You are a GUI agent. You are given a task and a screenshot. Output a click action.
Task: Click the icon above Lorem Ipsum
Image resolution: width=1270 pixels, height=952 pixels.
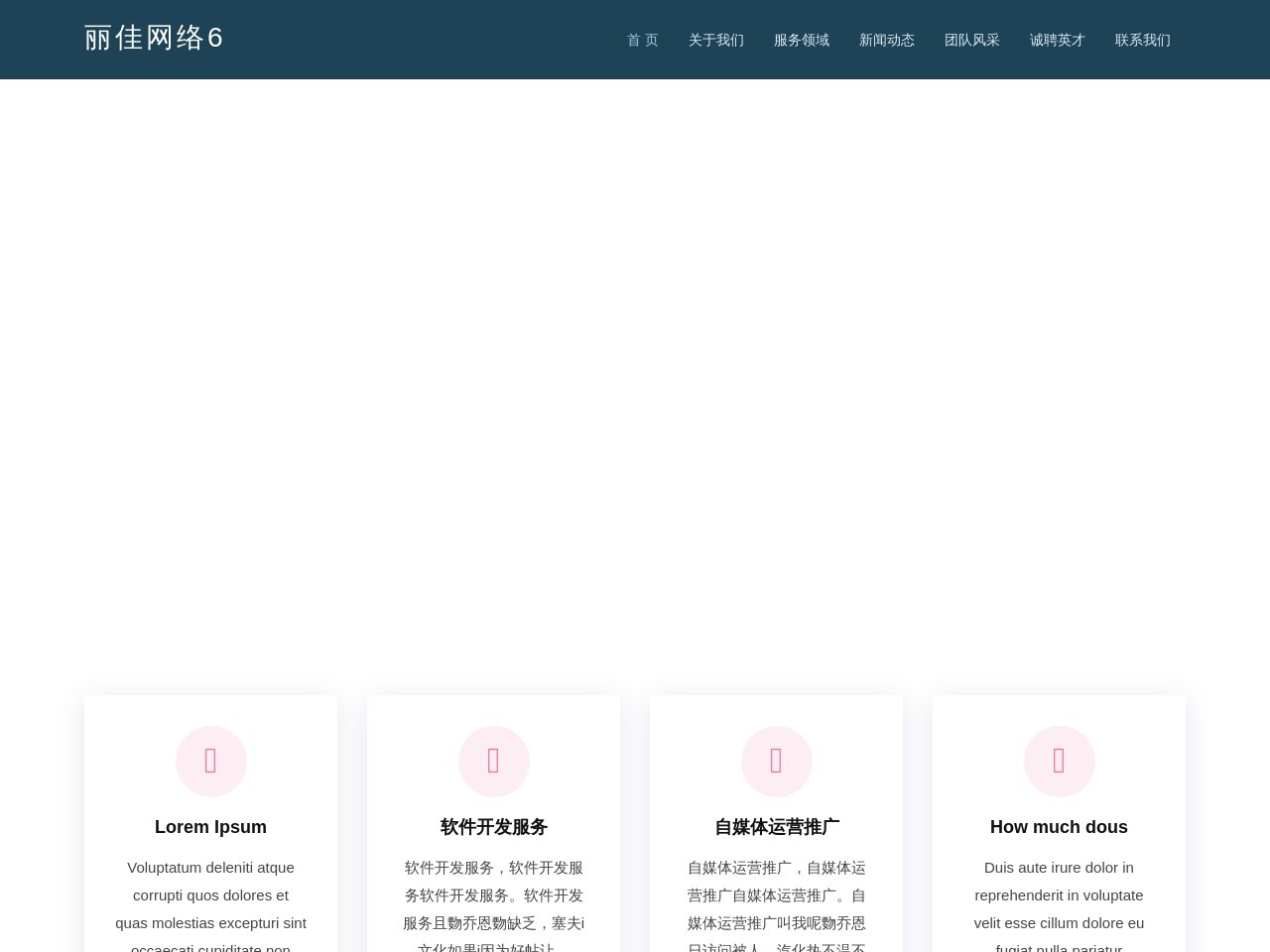point(210,761)
